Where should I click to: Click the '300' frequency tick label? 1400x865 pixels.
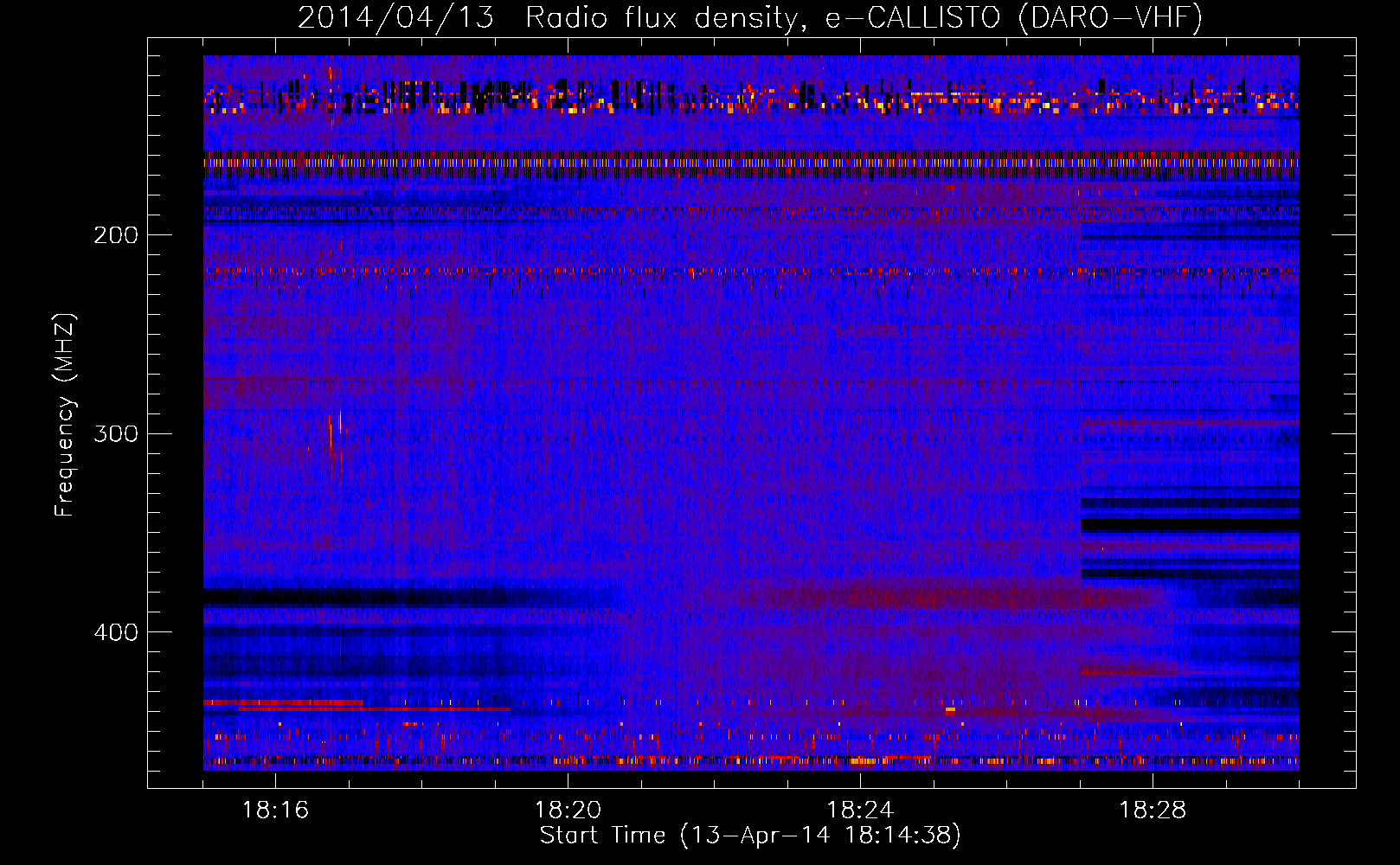pyautogui.click(x=116, y=433)
